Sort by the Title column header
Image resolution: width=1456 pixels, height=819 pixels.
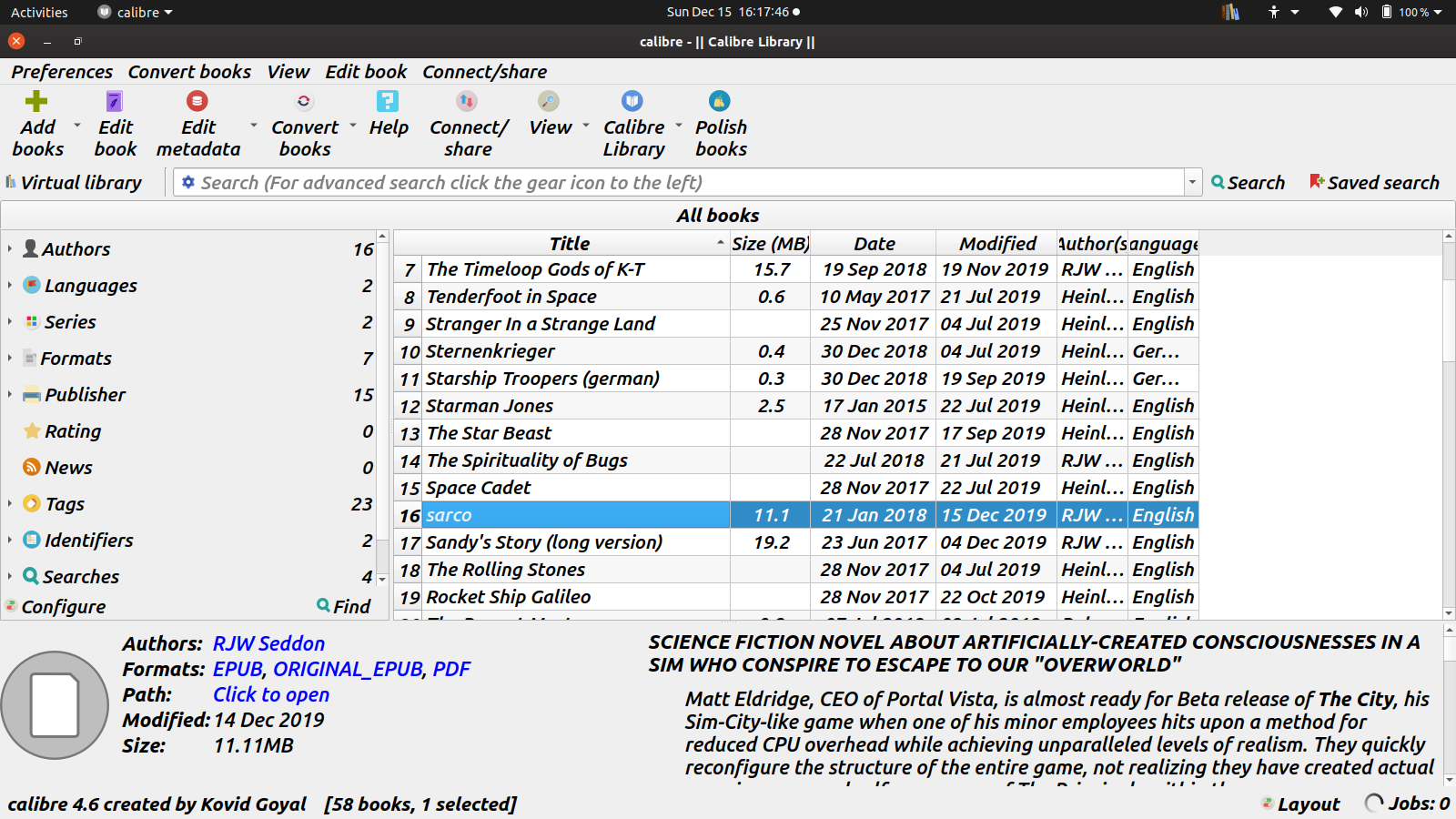tap(570, 243)
